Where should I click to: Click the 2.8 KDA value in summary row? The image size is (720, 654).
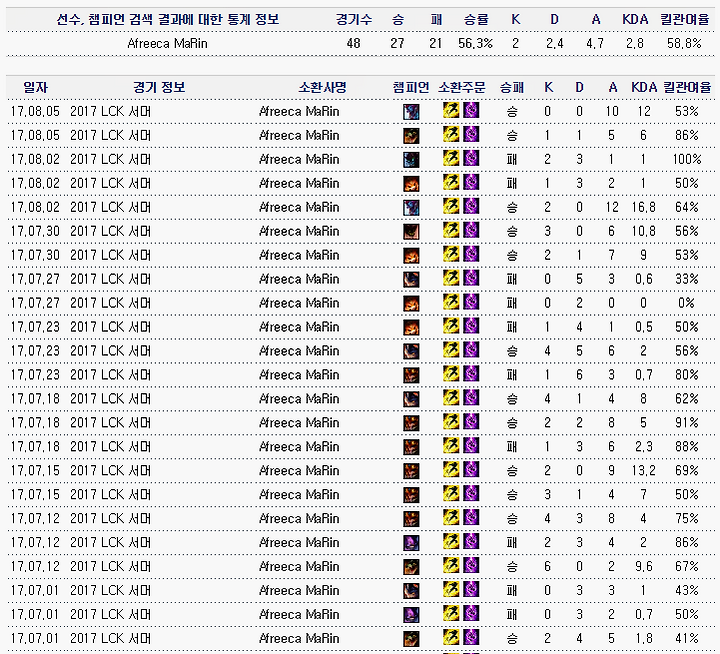pyautogui.click(x=635, y=44)
